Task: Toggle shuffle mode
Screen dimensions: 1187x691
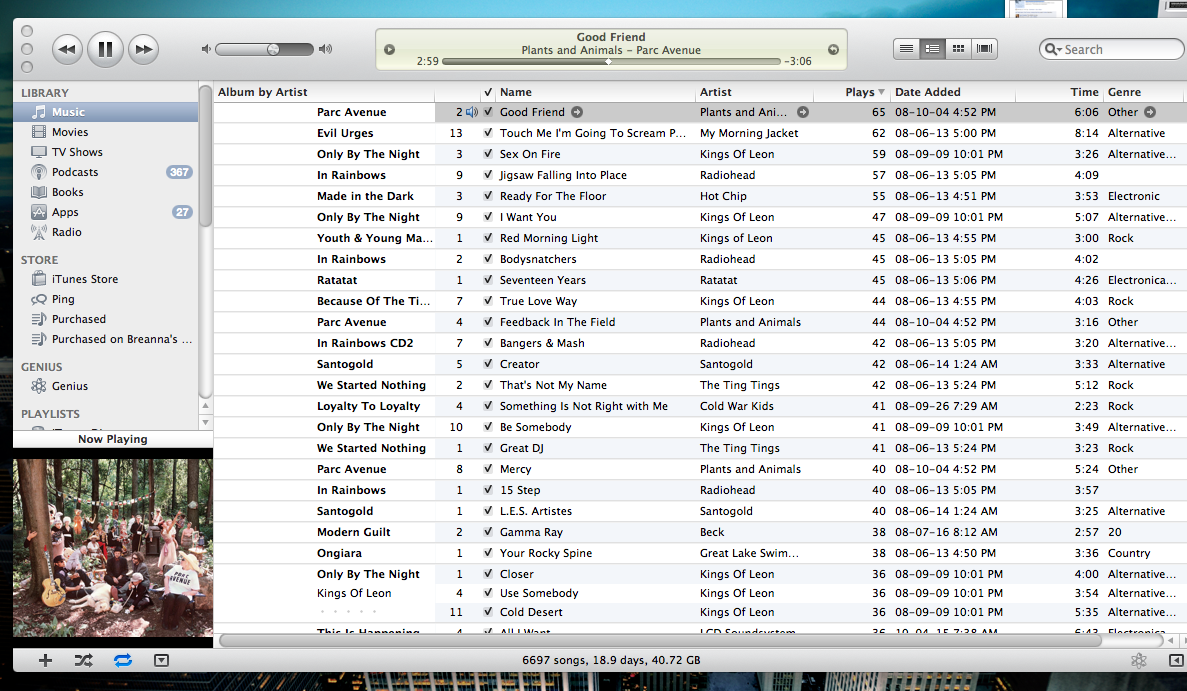Action: pyautogui.click(x=83, y=660)
